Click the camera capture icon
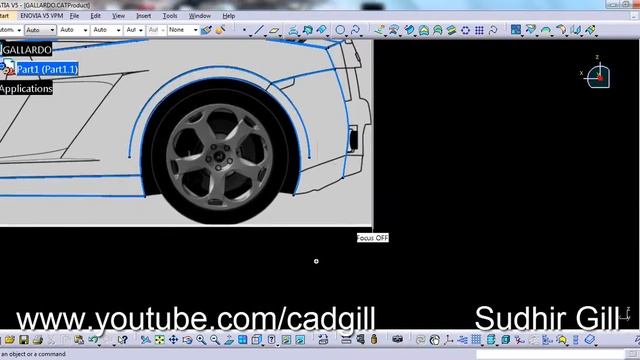 click(x=398, y=340)
